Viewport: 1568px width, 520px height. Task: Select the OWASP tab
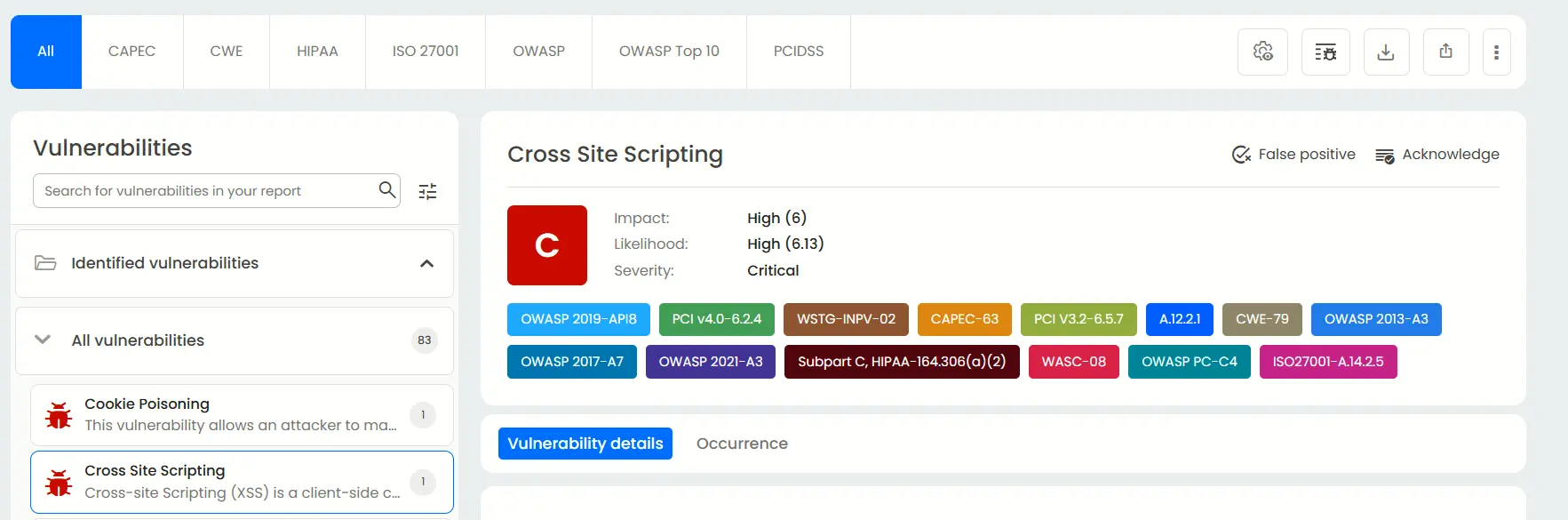pyautogui.click(x=538, y=52)
